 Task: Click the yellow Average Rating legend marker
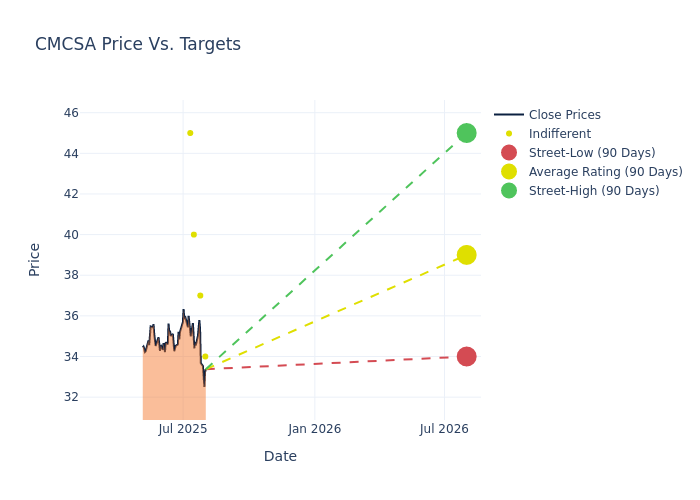[x=509, y=172]
